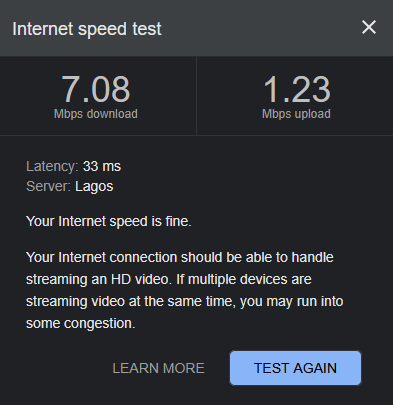This screenshot has height=405, width=393.
Task: Click the 'Your Internet connection should be able' line
Action: 180,257
